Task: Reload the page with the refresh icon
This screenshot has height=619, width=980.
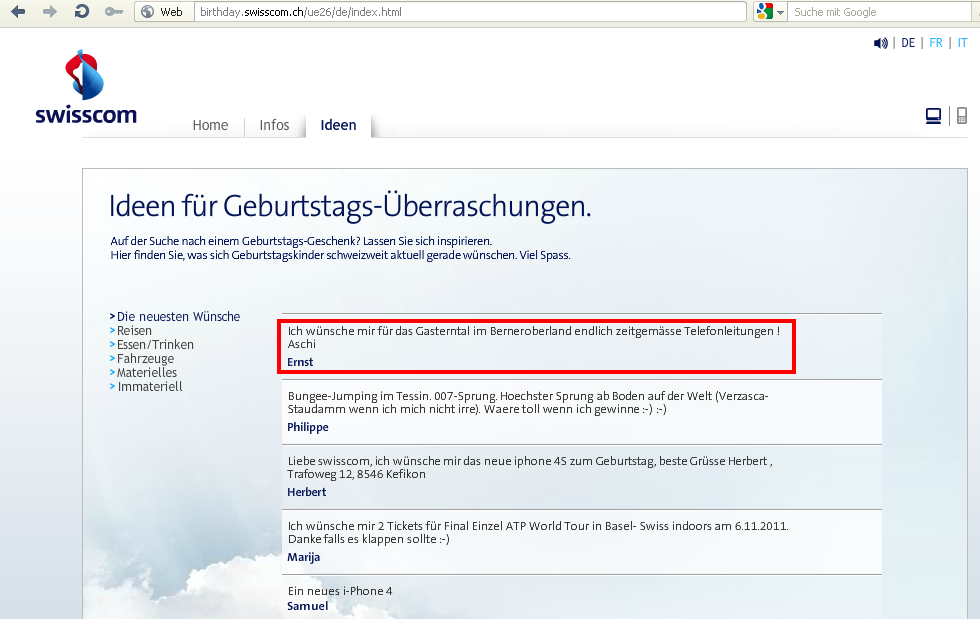Action: coord(81,11)
